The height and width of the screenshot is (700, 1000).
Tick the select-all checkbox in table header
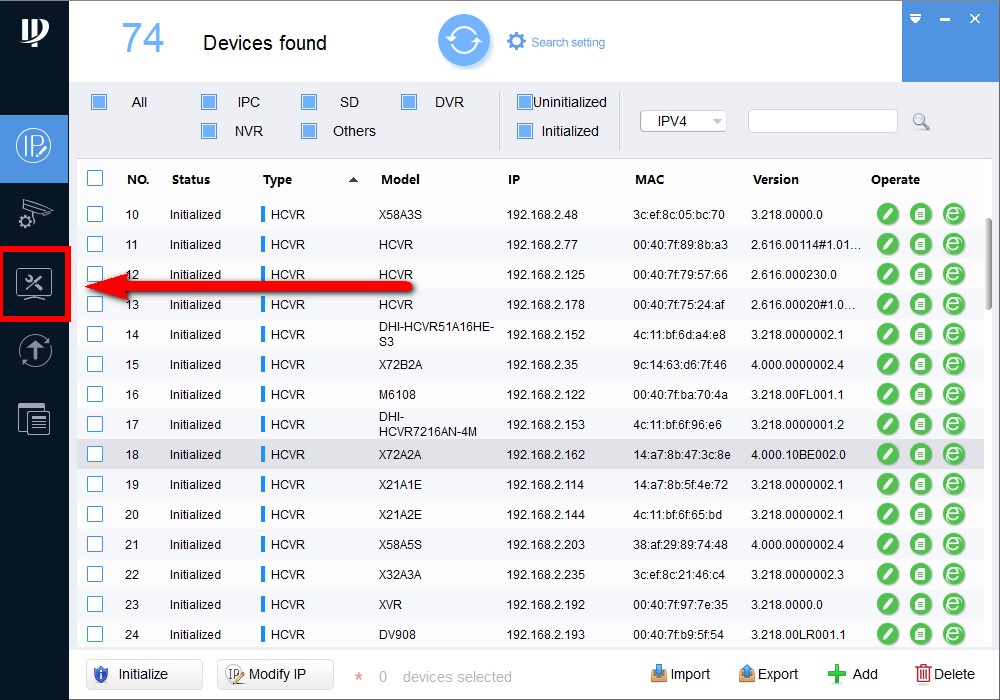point(95,179)
